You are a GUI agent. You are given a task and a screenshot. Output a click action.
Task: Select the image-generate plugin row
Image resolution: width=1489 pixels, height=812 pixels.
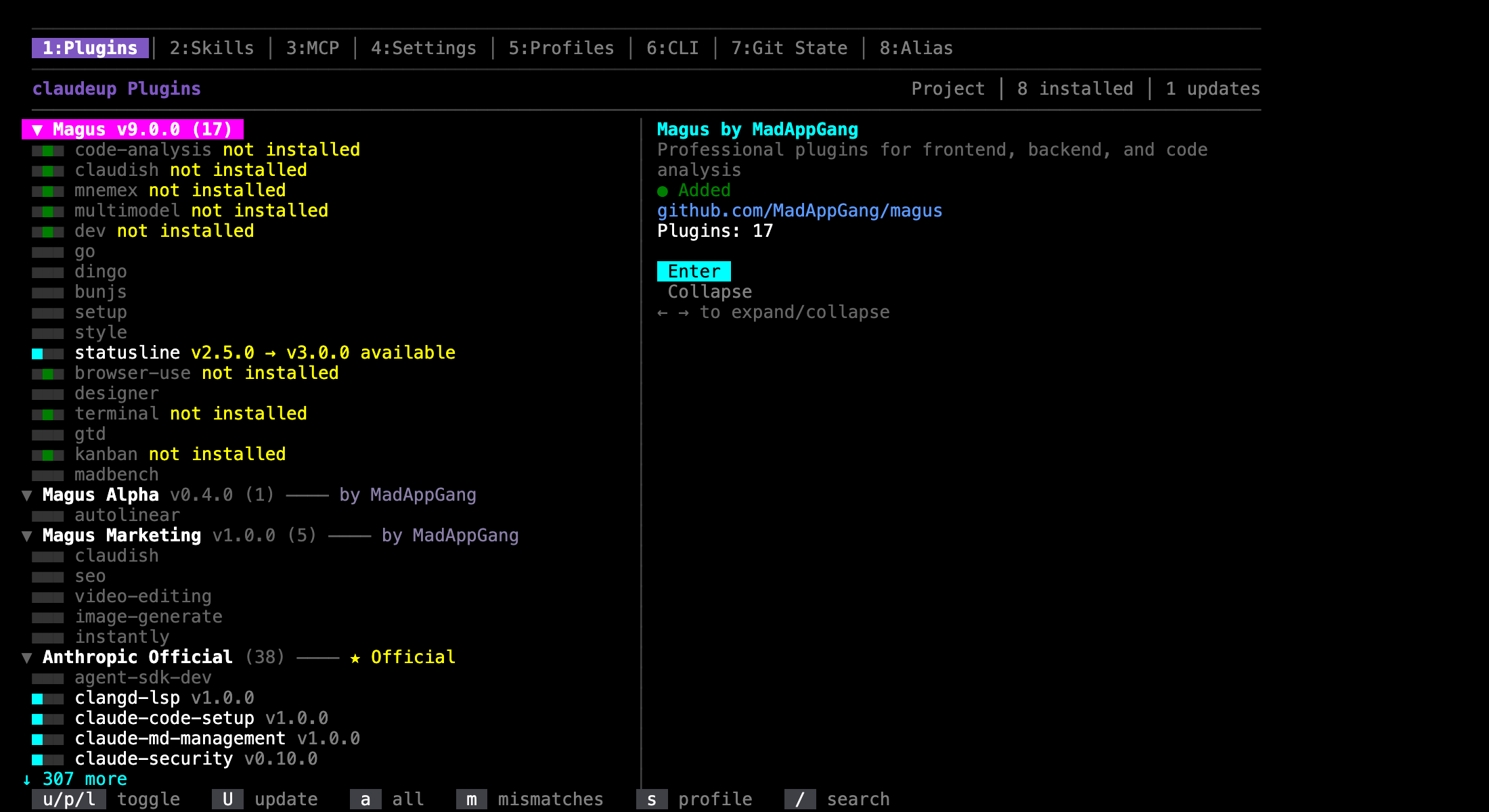click(x=127, y=616)
